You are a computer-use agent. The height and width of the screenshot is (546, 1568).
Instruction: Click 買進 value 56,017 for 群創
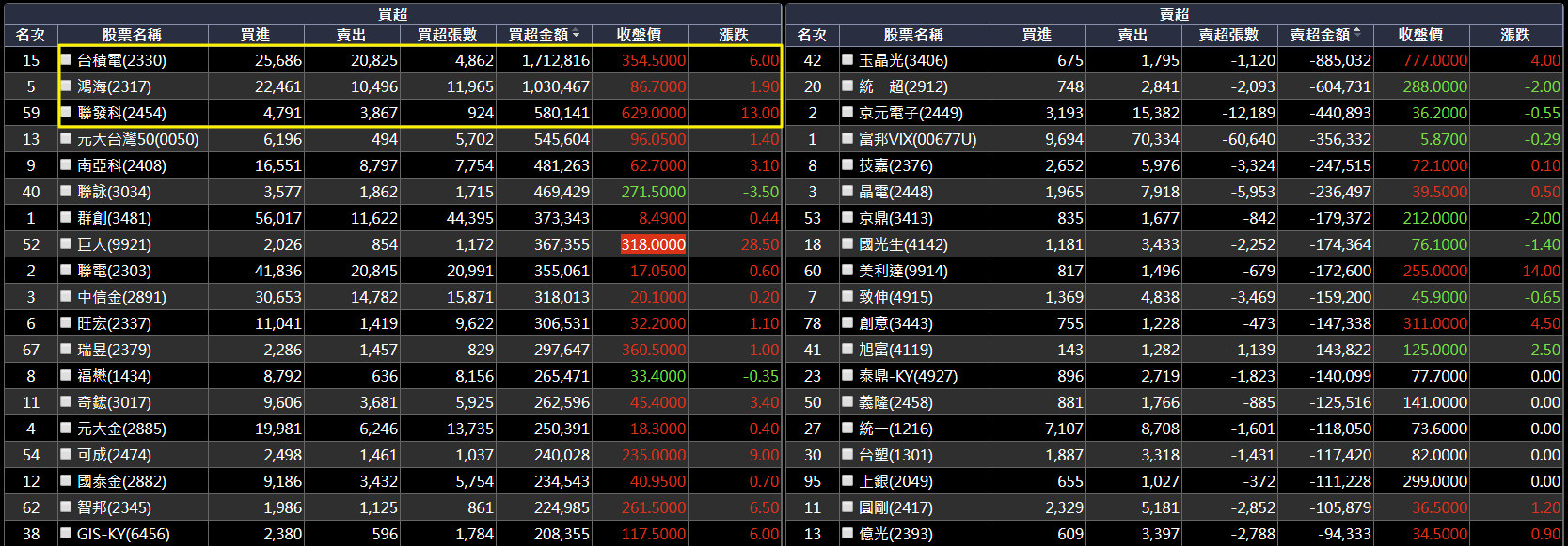[278, 218]
